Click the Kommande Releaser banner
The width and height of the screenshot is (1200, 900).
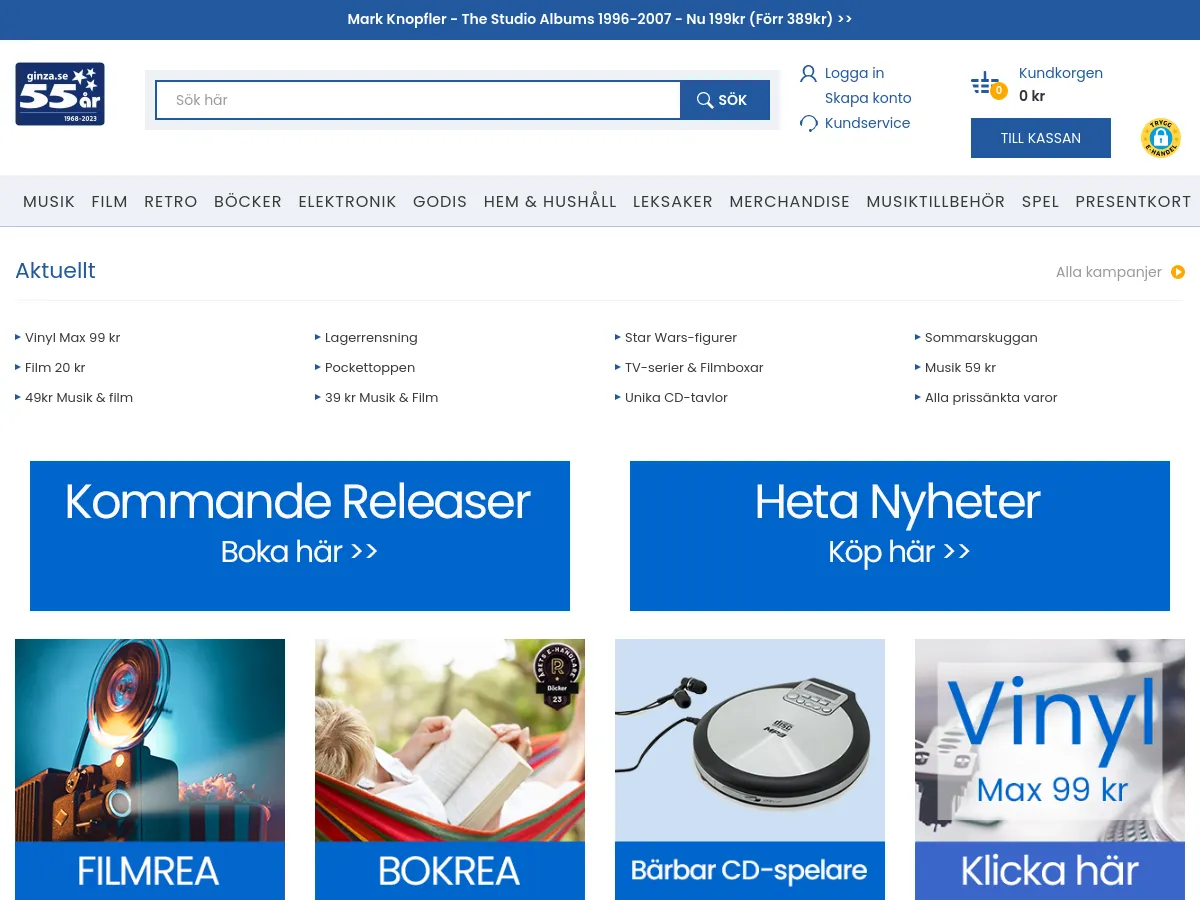(300, 535)
